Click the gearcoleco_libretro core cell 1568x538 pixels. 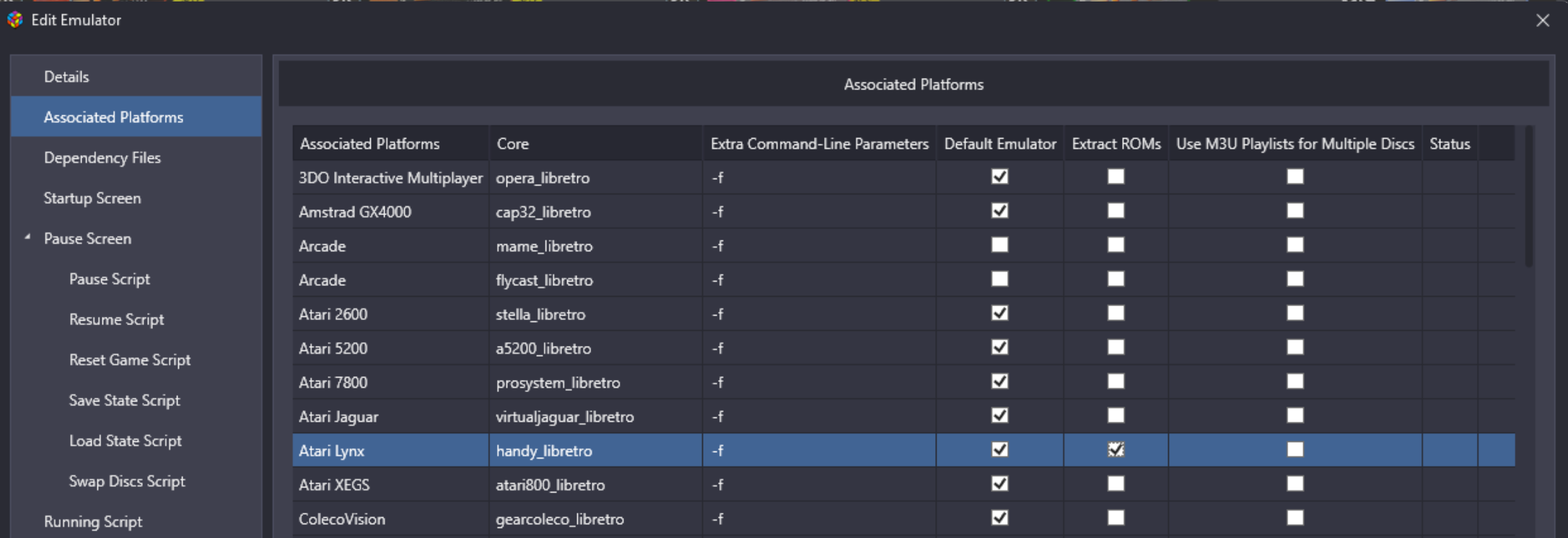click(x=595, y=519)
